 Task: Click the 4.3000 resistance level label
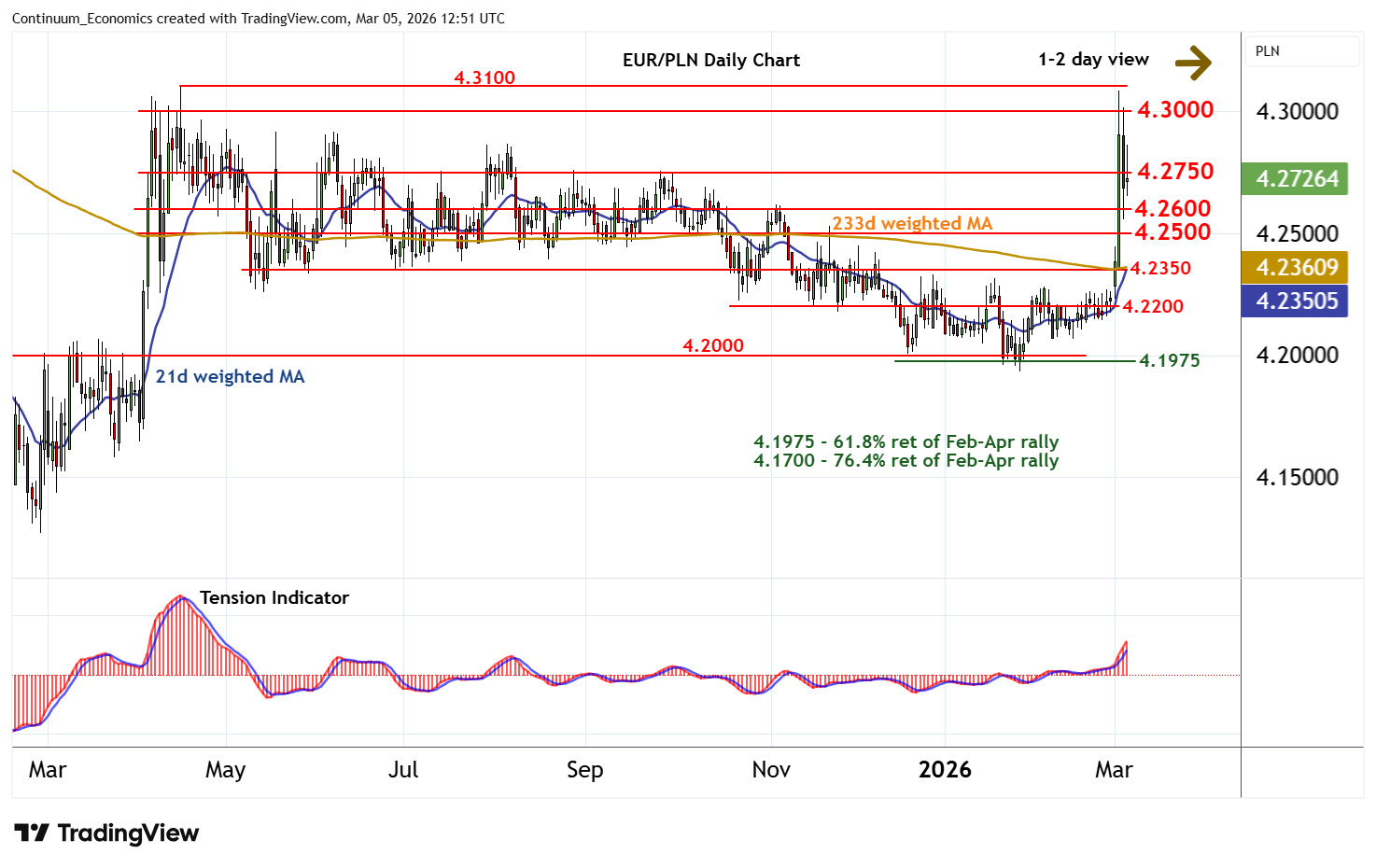1174,110
